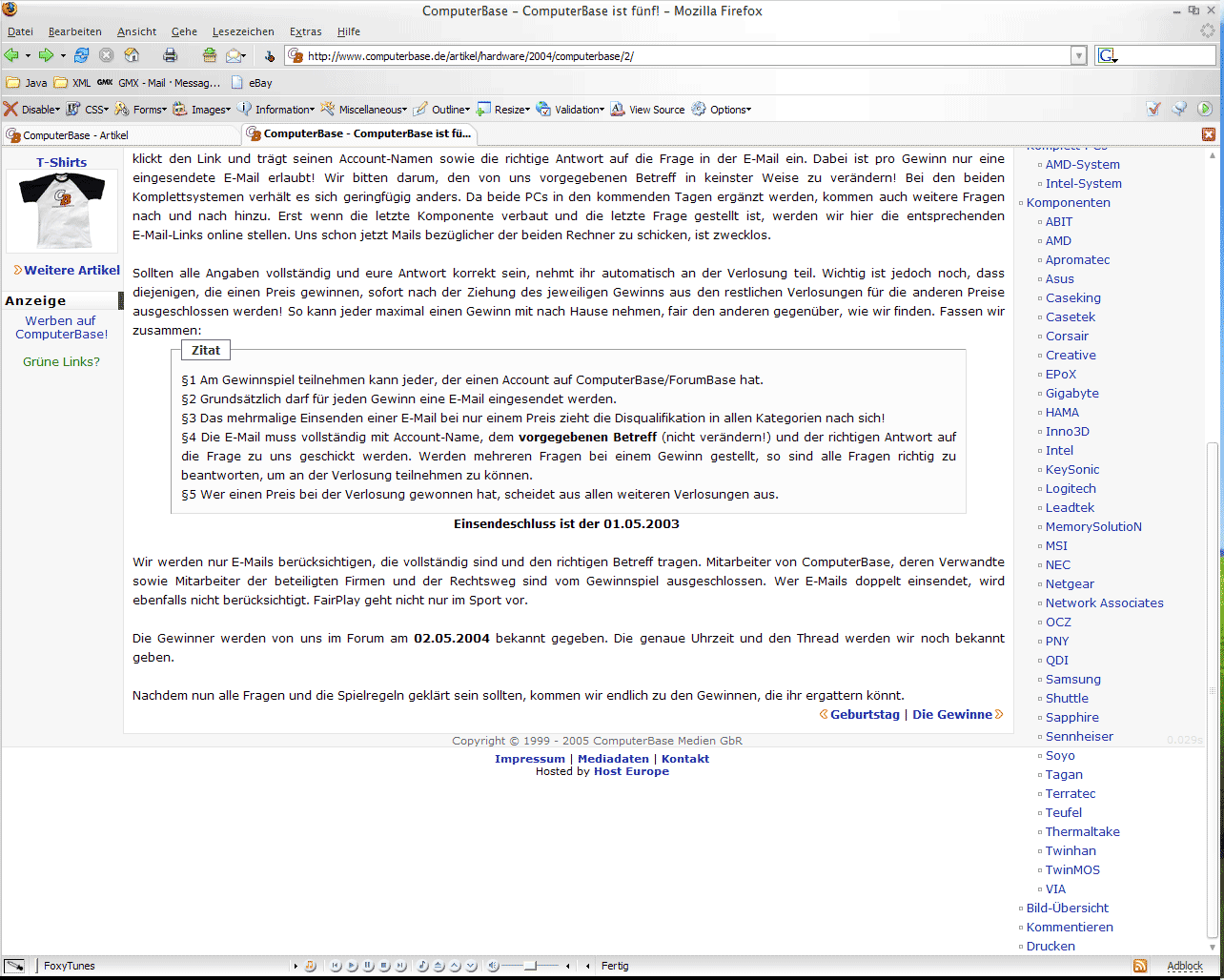Image resolution: width=1224 pixels, height=980 pixels.
Task: Click the Sapphire link in component list
Action: (1072, 717)
